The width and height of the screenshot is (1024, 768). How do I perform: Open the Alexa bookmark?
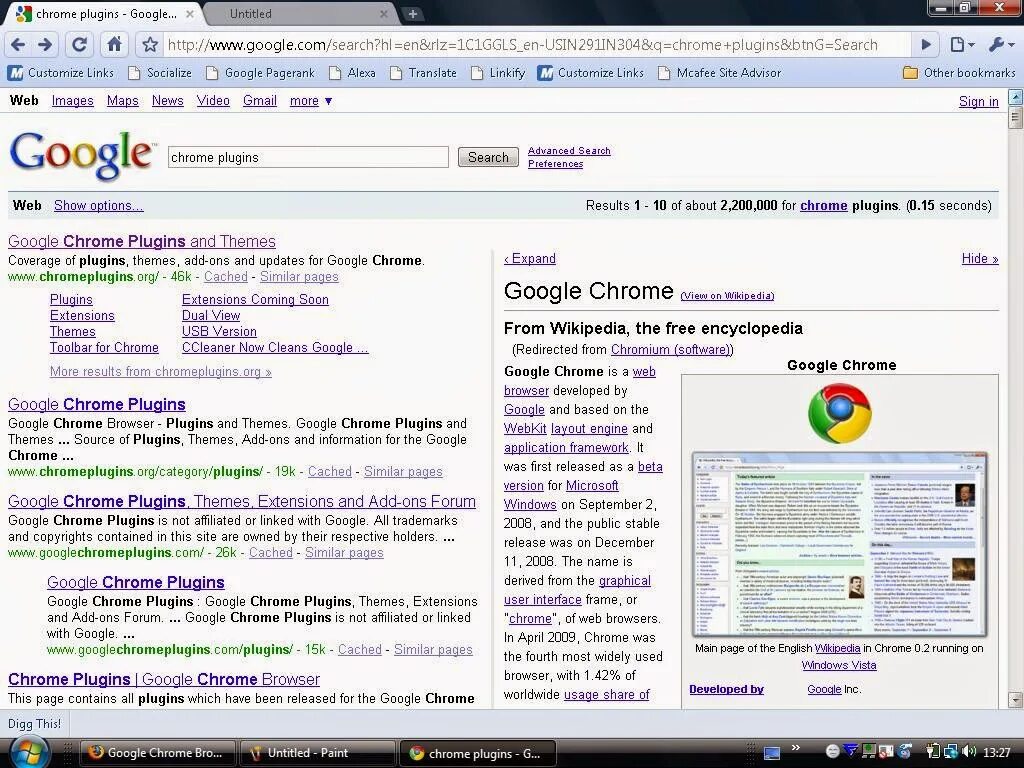point(353,72)
